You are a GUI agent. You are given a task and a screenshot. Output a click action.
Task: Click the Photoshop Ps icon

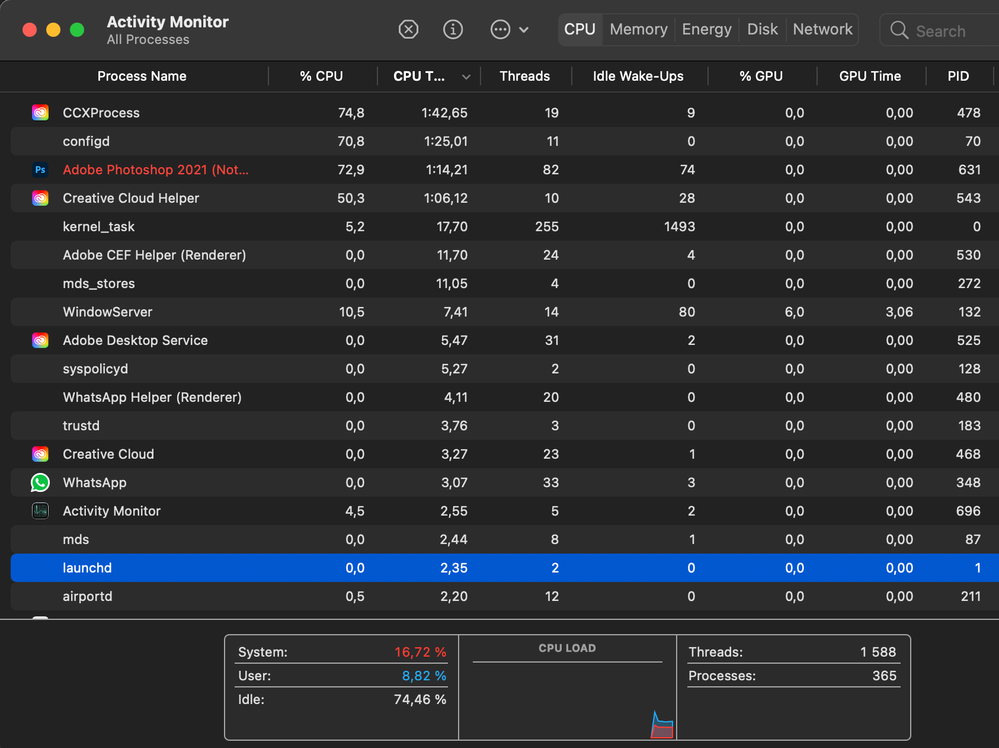click(40, 169)
